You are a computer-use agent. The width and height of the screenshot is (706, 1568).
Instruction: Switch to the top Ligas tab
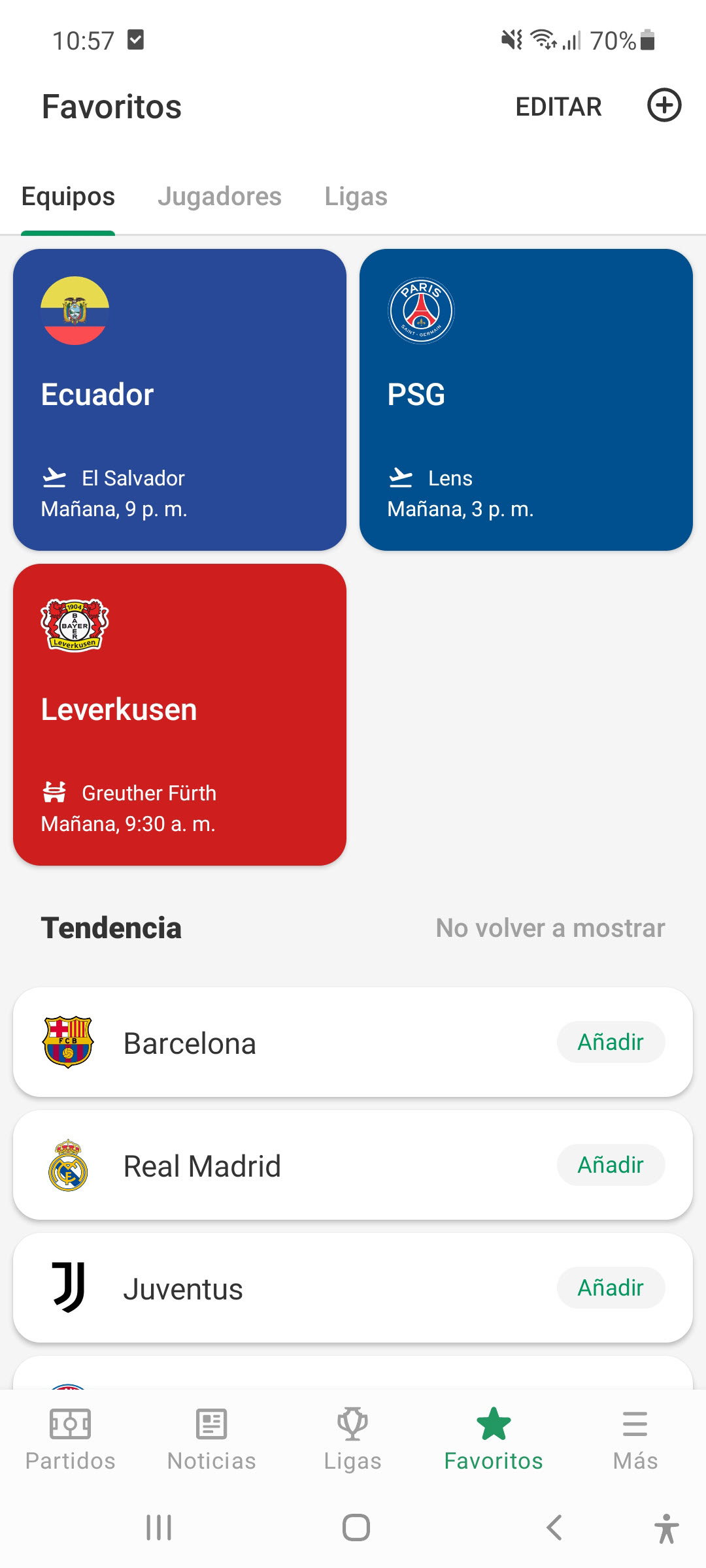click(356, 197)
